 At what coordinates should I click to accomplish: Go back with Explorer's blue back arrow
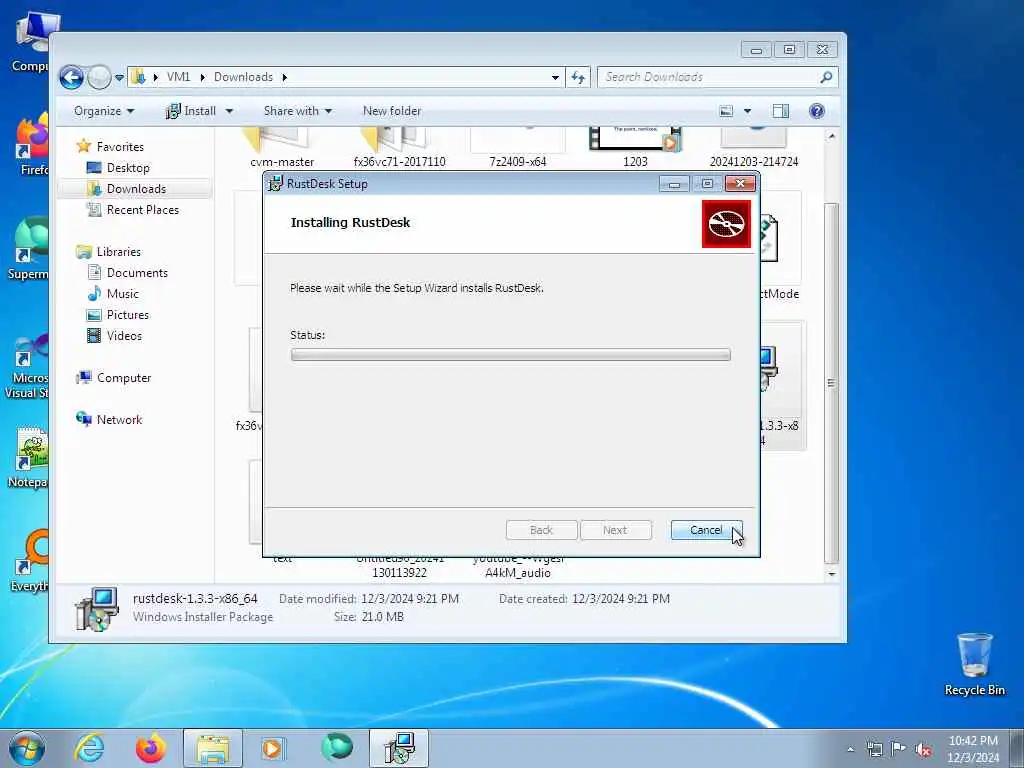71,77
